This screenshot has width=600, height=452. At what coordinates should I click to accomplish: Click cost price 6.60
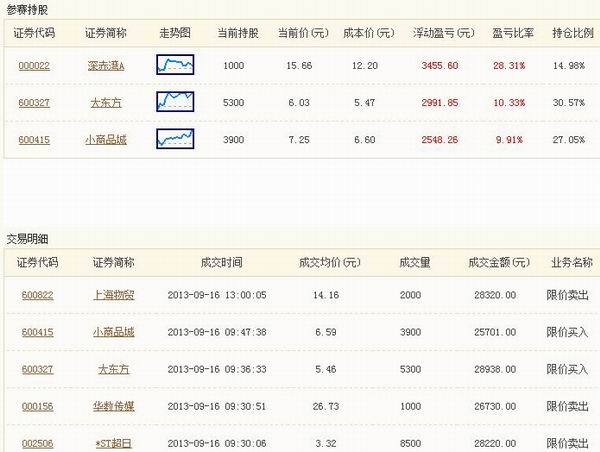point(365,140)
